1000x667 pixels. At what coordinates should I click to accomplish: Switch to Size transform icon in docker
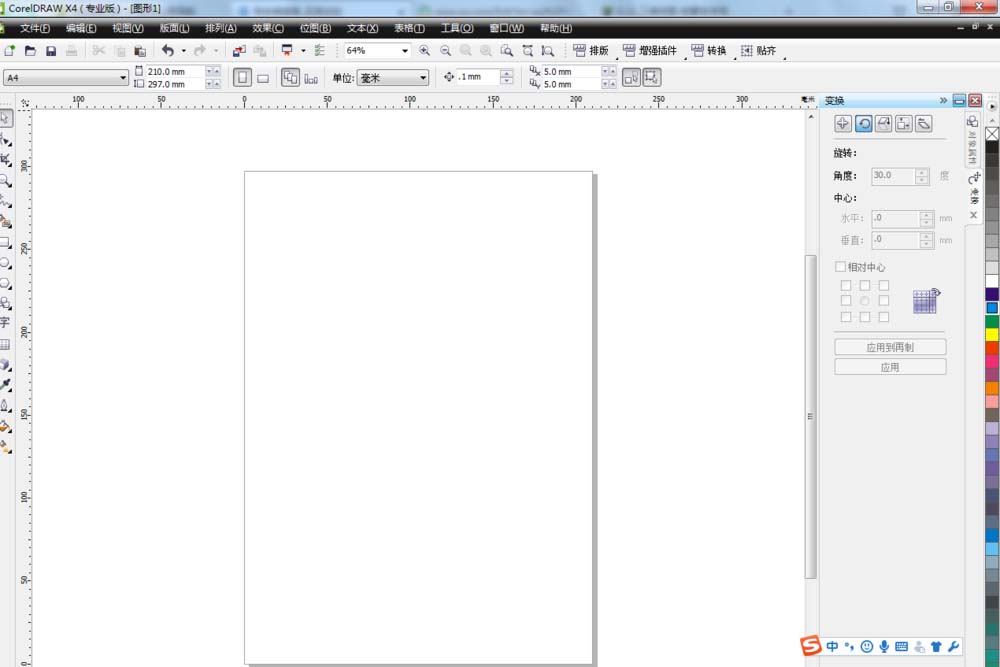pos(904,124)
